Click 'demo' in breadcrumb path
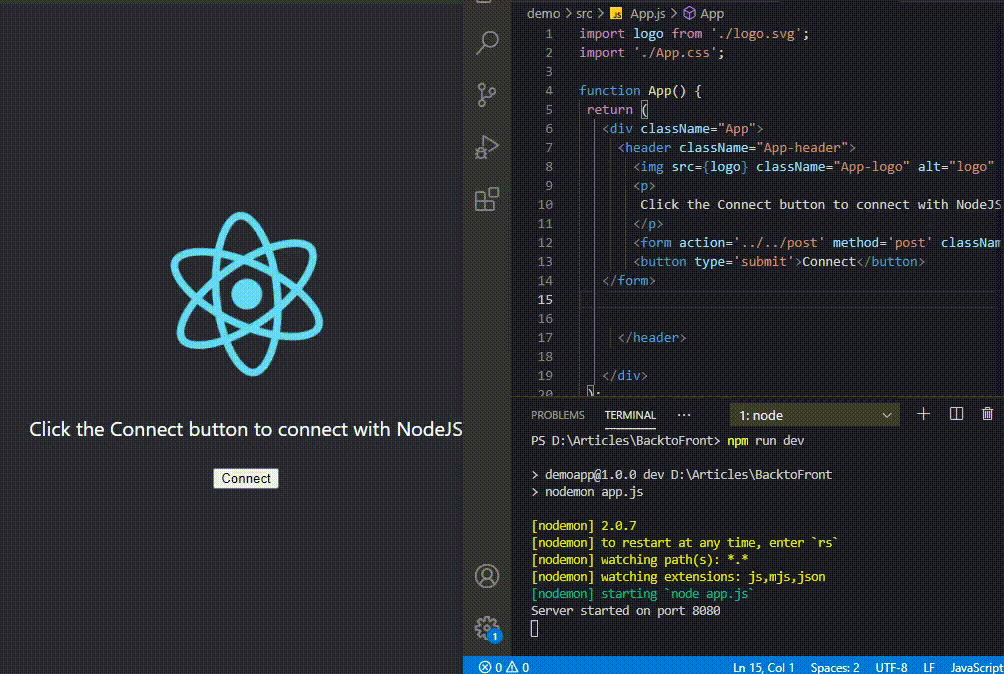The height and width of the screenshot is (674, 1004). coord(543,13)
